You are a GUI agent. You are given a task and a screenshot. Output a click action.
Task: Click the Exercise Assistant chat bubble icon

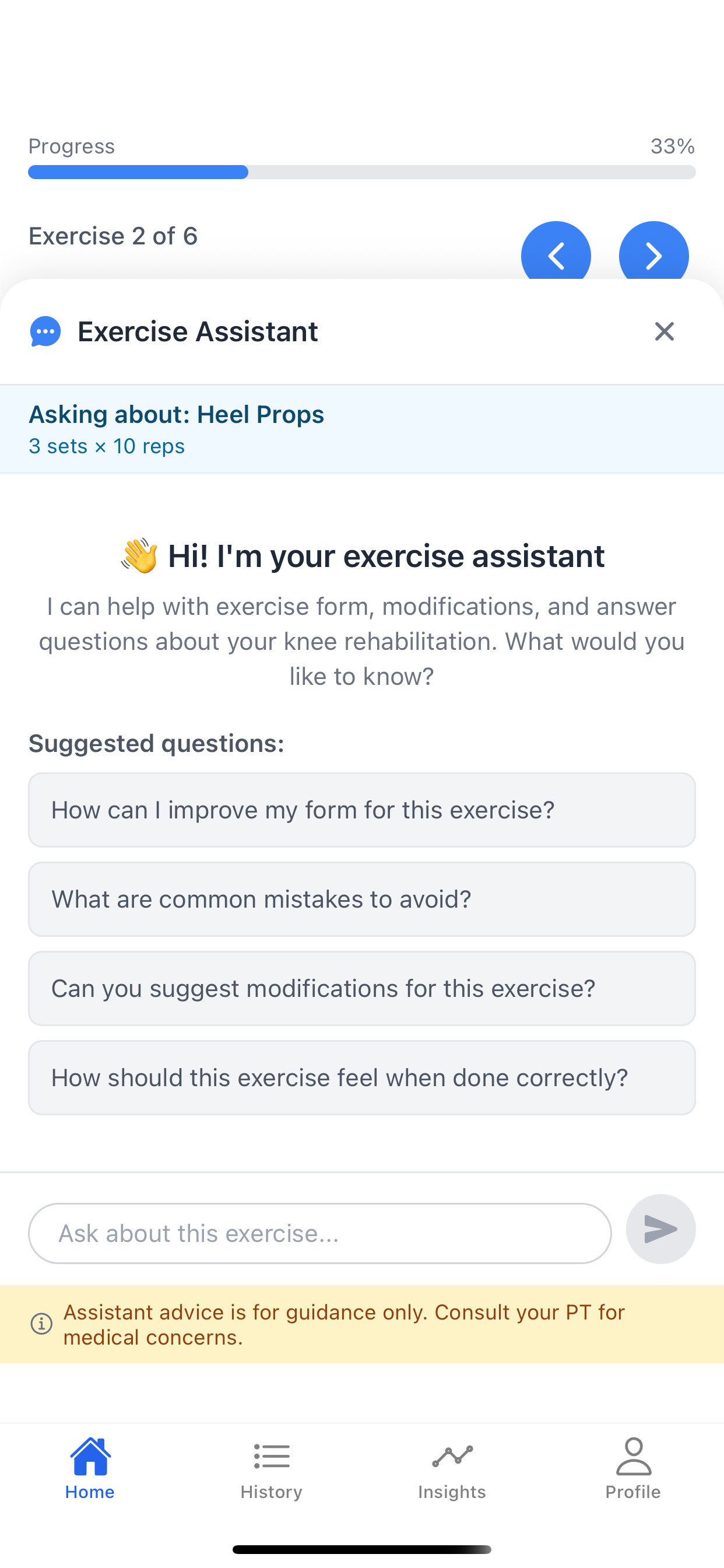coord(45,331)
